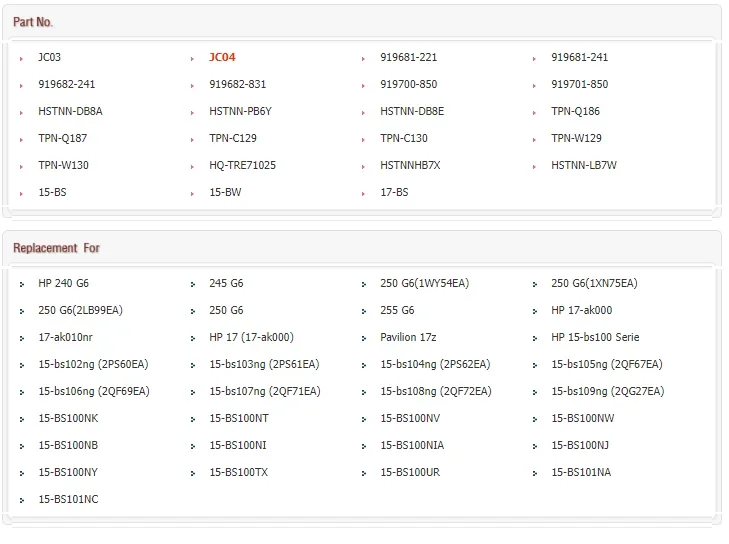
Task: Pick model 15-bs105ng (2QF67EA)
Action: 607,364
